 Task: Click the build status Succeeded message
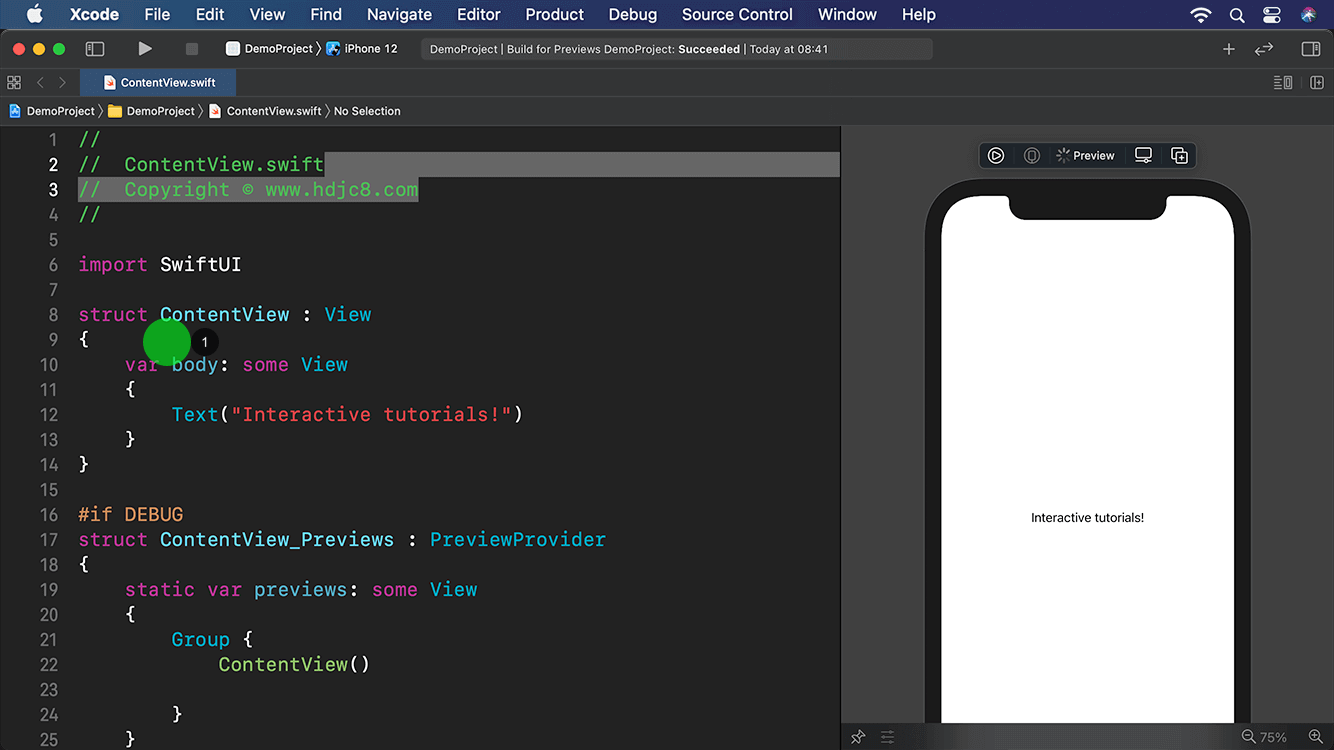tap(678, 49)
